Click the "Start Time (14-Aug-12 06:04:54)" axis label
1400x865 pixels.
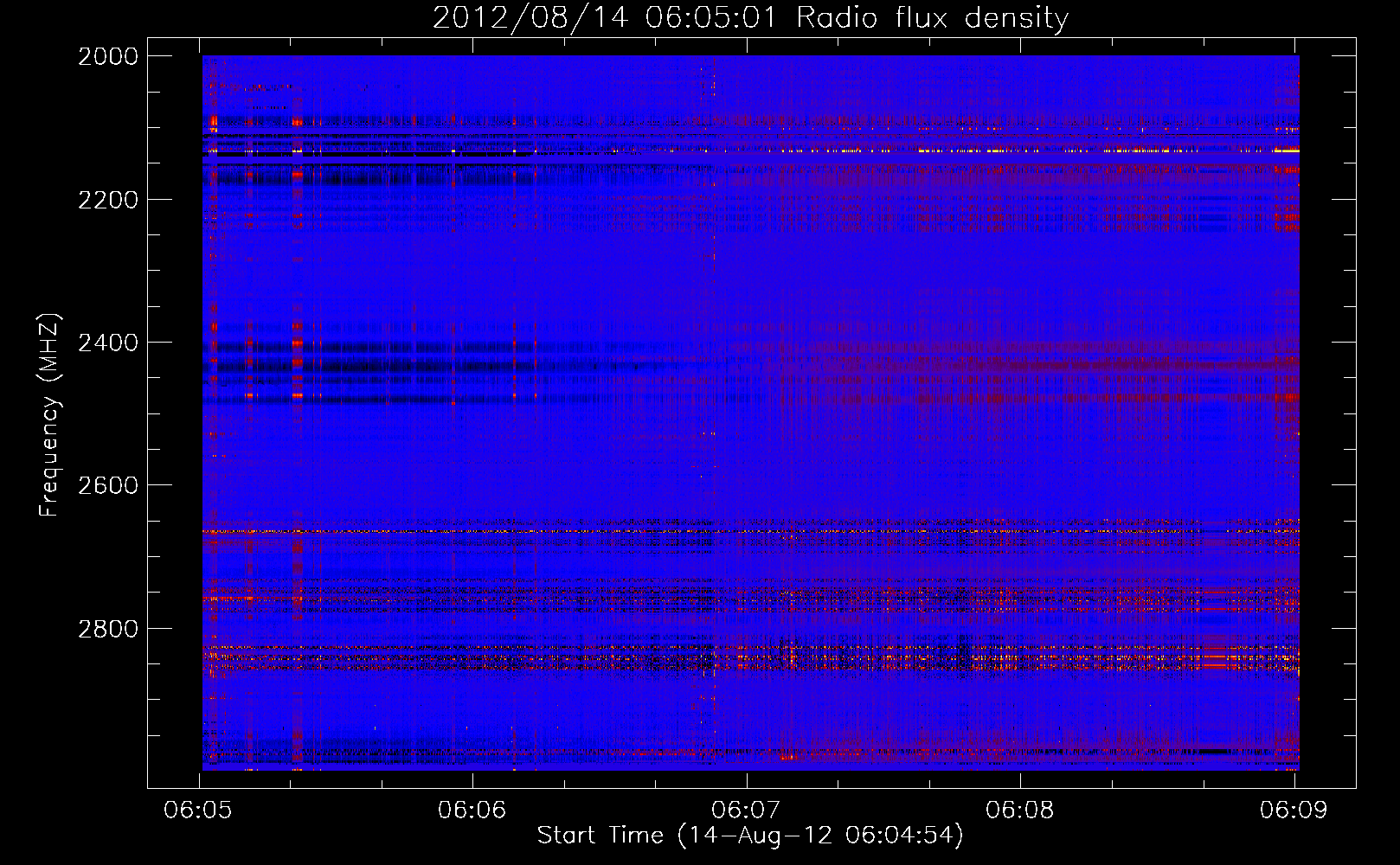pos(750,836)
